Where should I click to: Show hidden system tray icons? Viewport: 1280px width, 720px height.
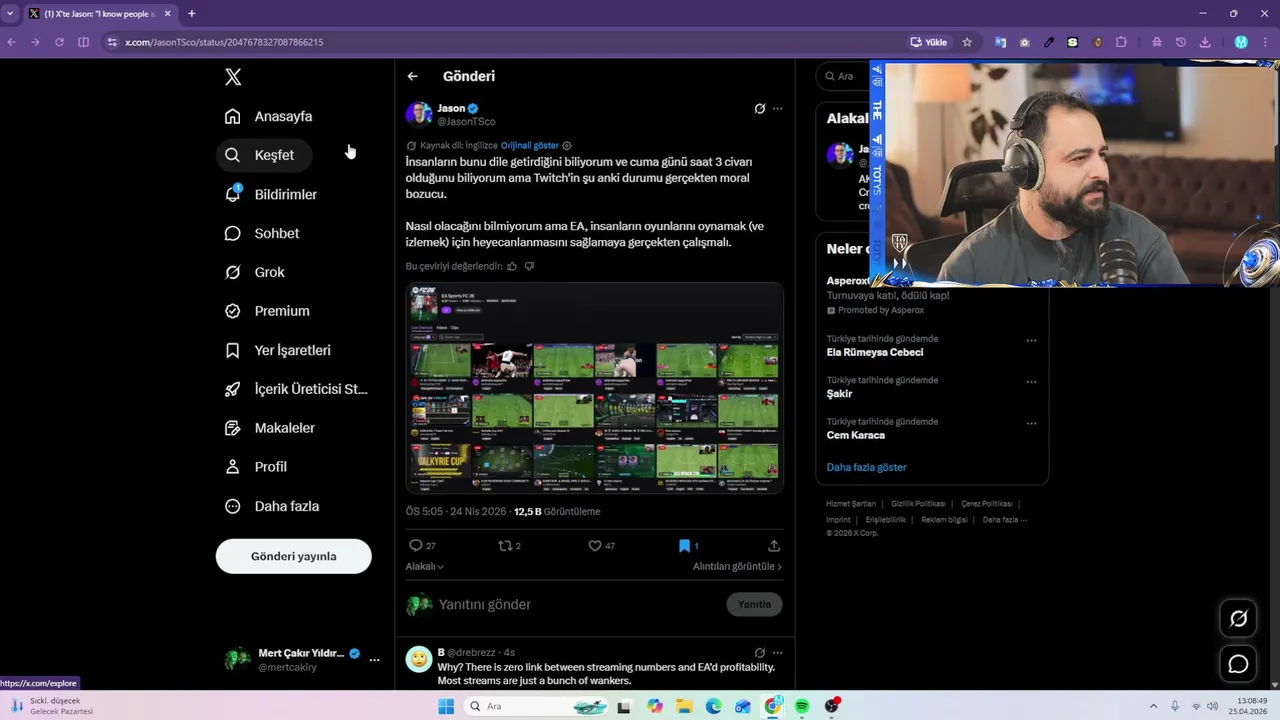[1155, 706]
